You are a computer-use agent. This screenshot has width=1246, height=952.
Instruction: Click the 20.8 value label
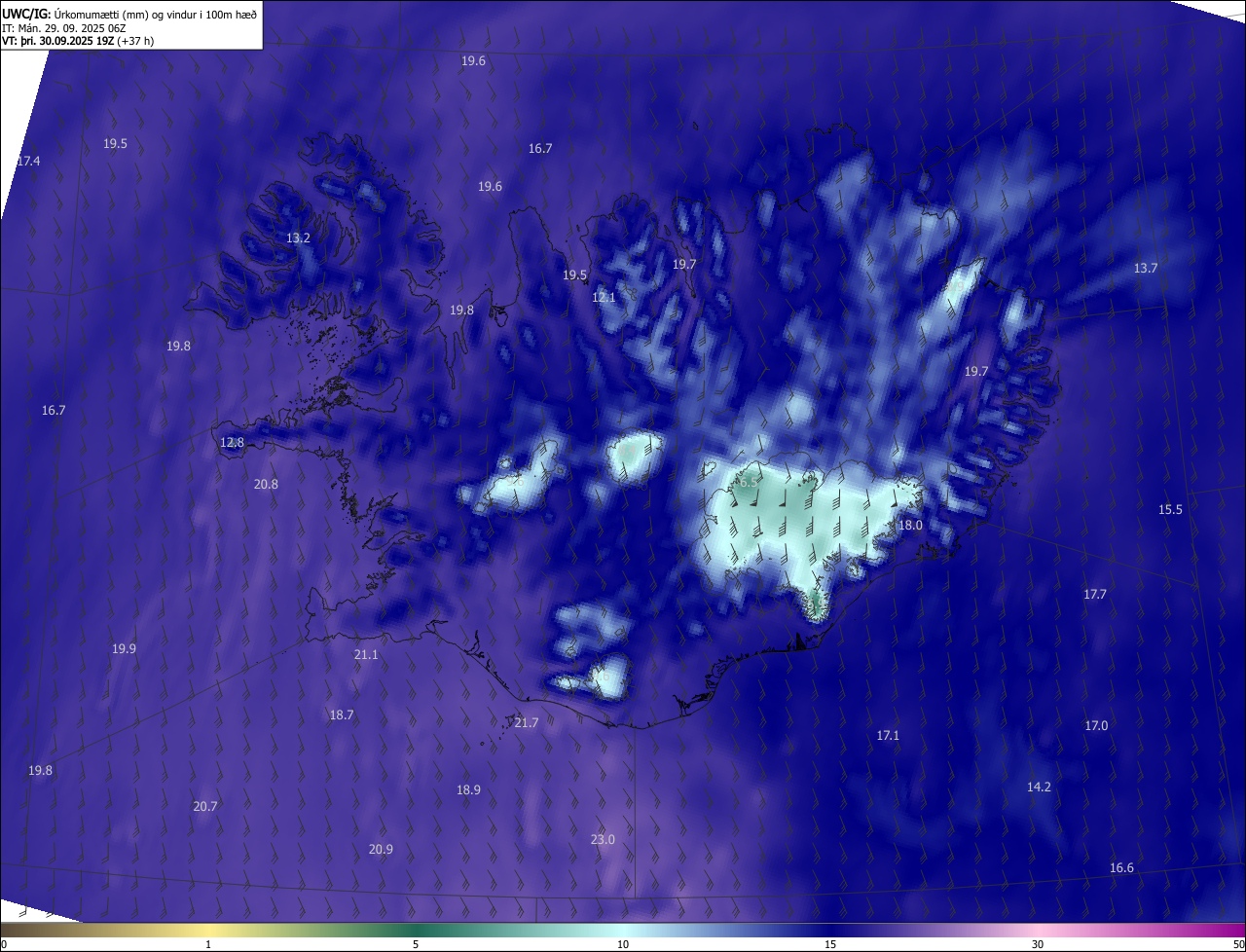click(266, 485)
